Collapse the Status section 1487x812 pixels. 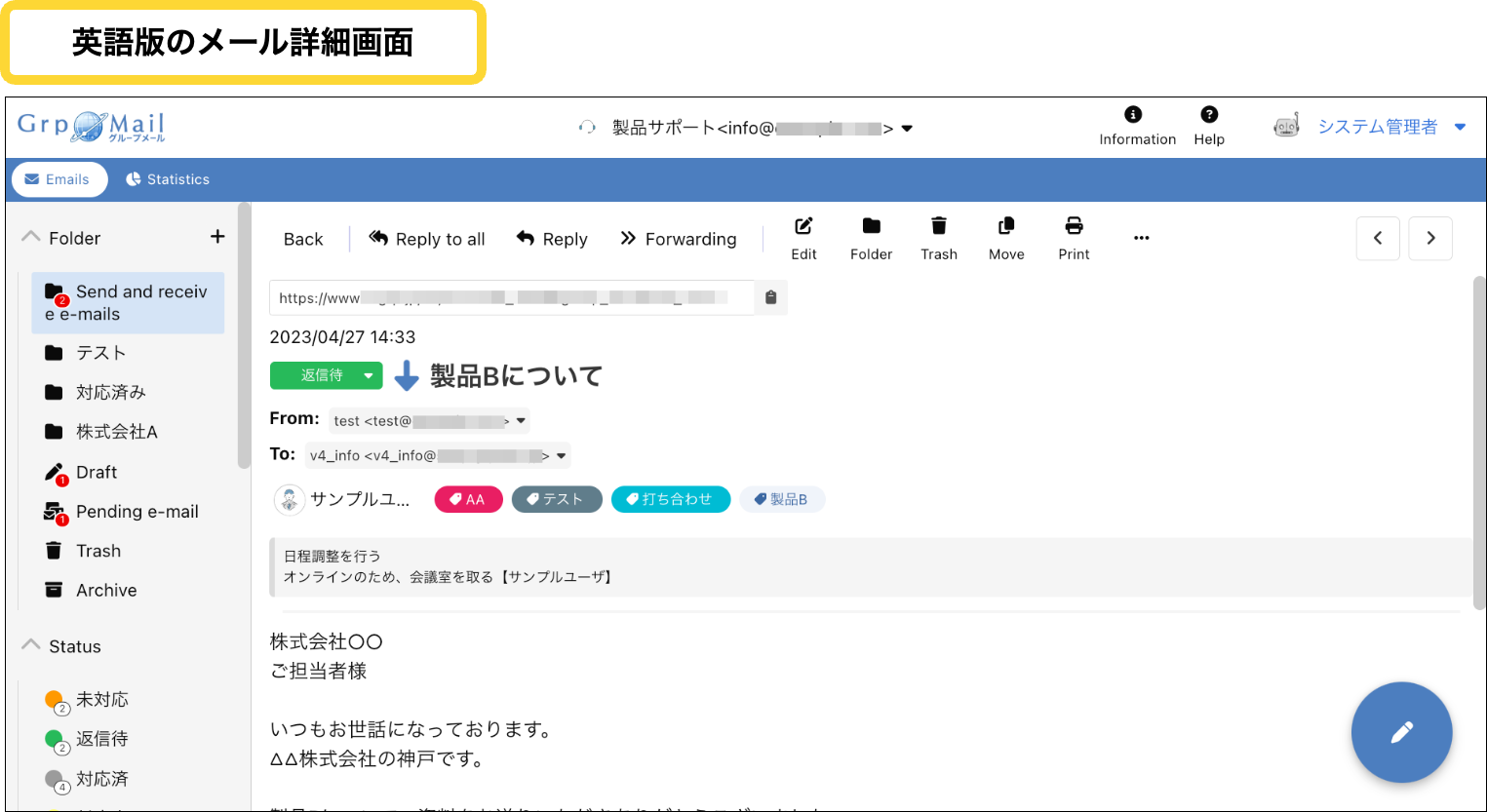(x=31, y=645)
